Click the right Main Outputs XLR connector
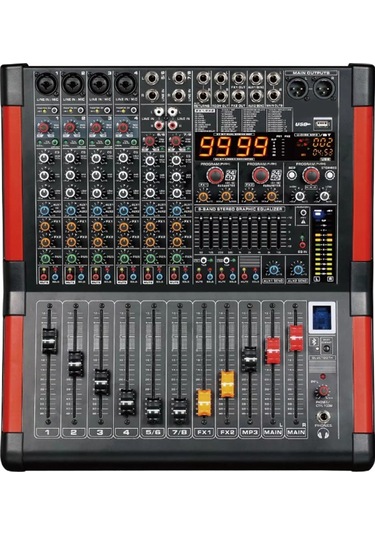The image size is (375, 535). pyautogui.click(x=323, y=89)
